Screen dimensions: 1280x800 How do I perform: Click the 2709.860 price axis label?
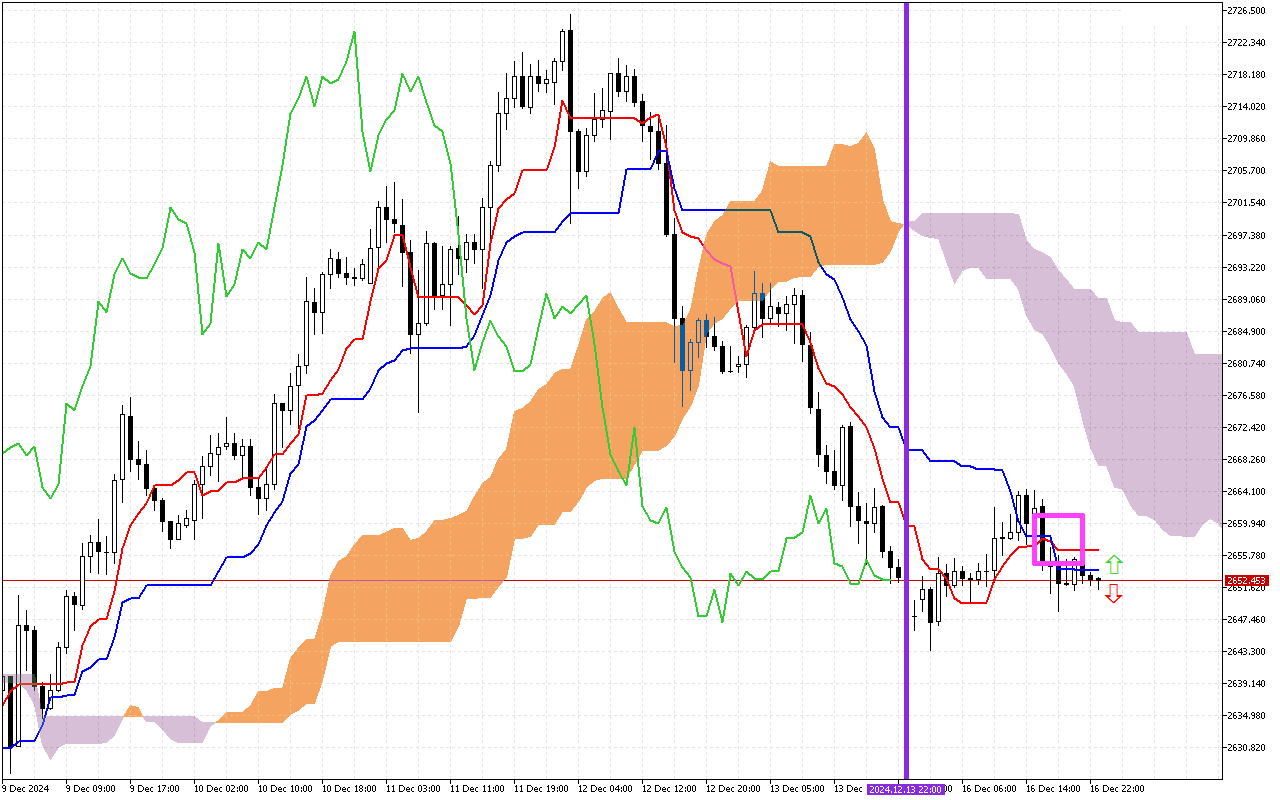(x=1247, y=138)
